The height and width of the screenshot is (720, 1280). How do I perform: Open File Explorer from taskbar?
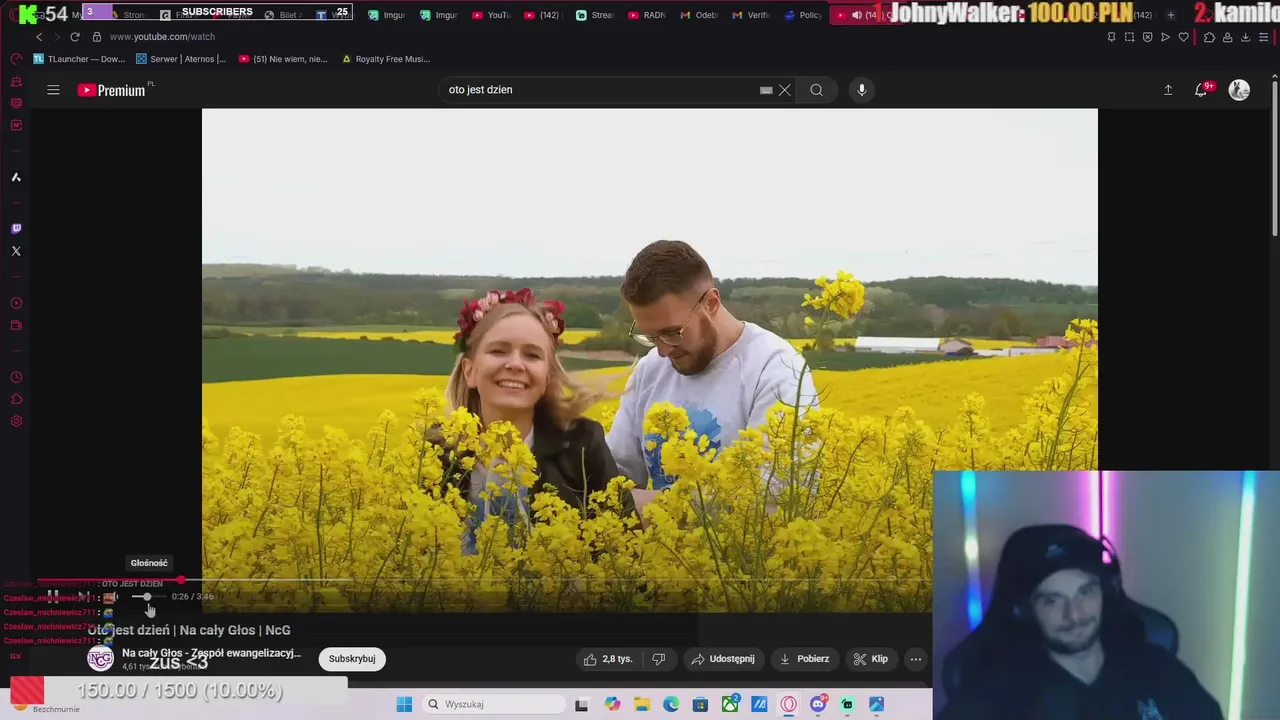click(642, 704)
